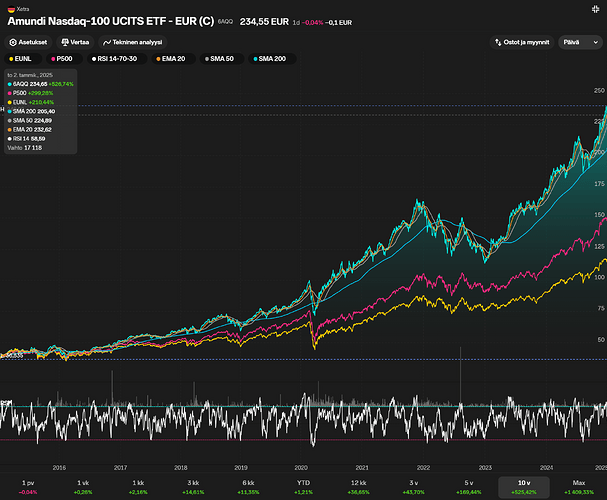Click the line-chart icon in Tekninen analyysi
607x500 pixels.
click(x=107, y=43)
